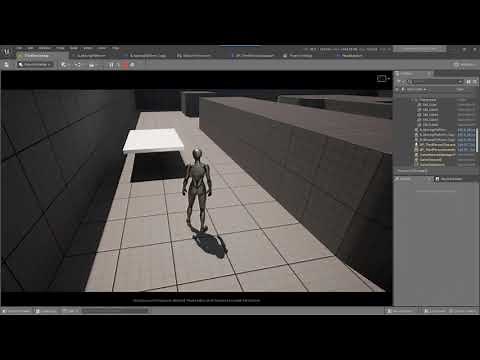Click the Unreal Engine logo icon
Viewport: 480px width, 360px height.
click(6, 52)
